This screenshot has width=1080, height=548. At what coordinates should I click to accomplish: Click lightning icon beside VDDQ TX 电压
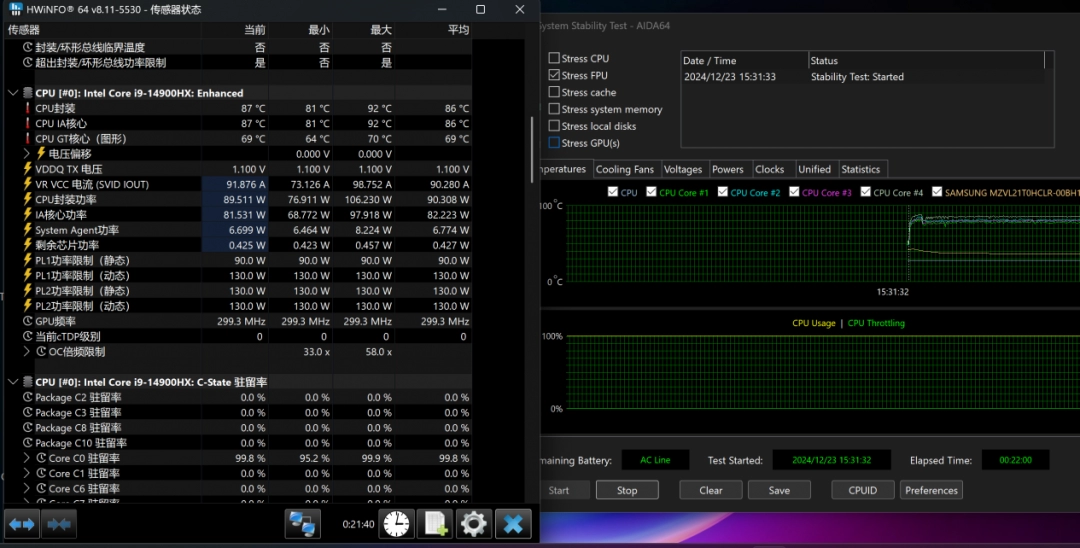click(28, 169)
